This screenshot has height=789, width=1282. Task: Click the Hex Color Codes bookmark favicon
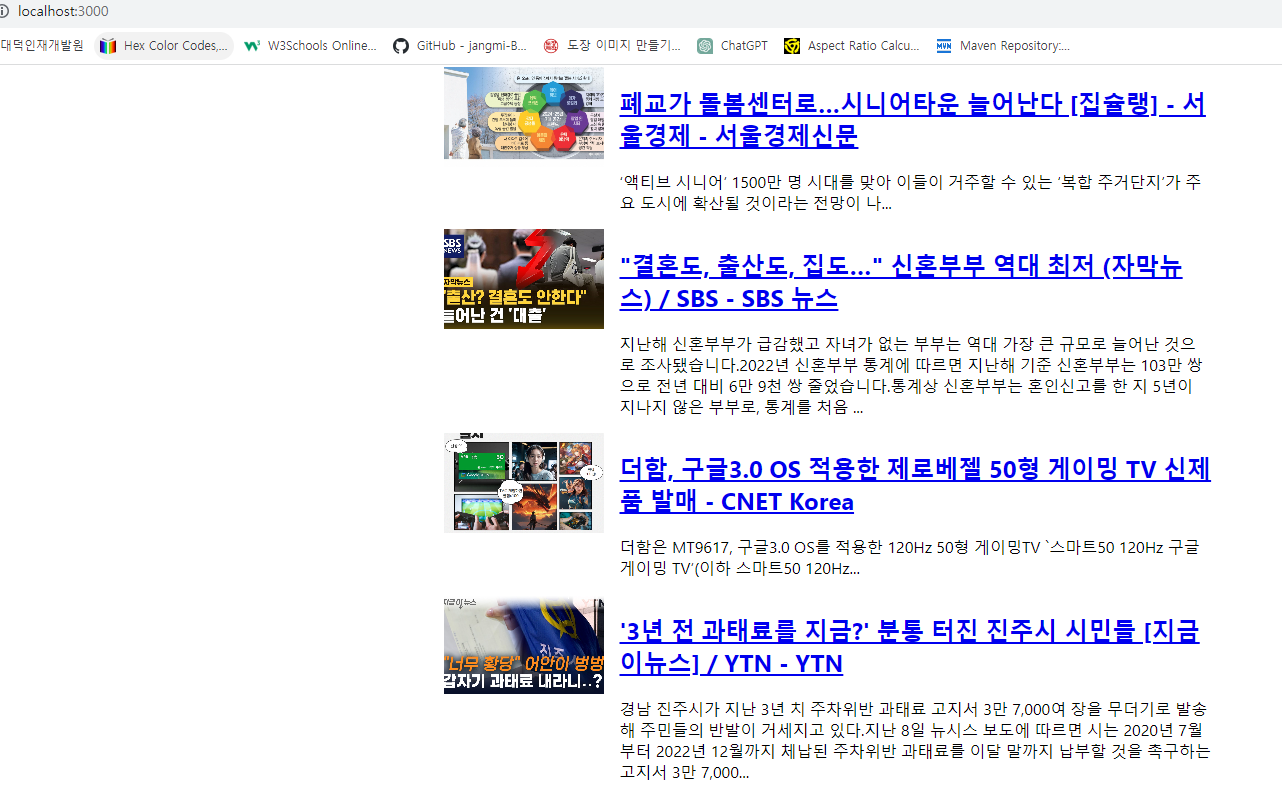pos(108,46)
